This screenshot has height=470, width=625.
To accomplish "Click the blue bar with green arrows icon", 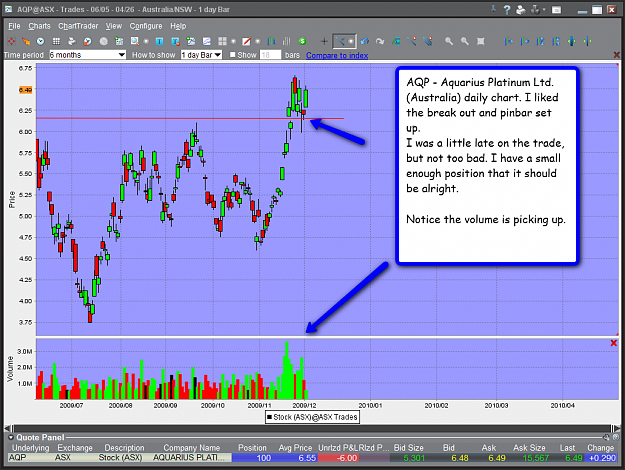I will (x=572, y=41).
